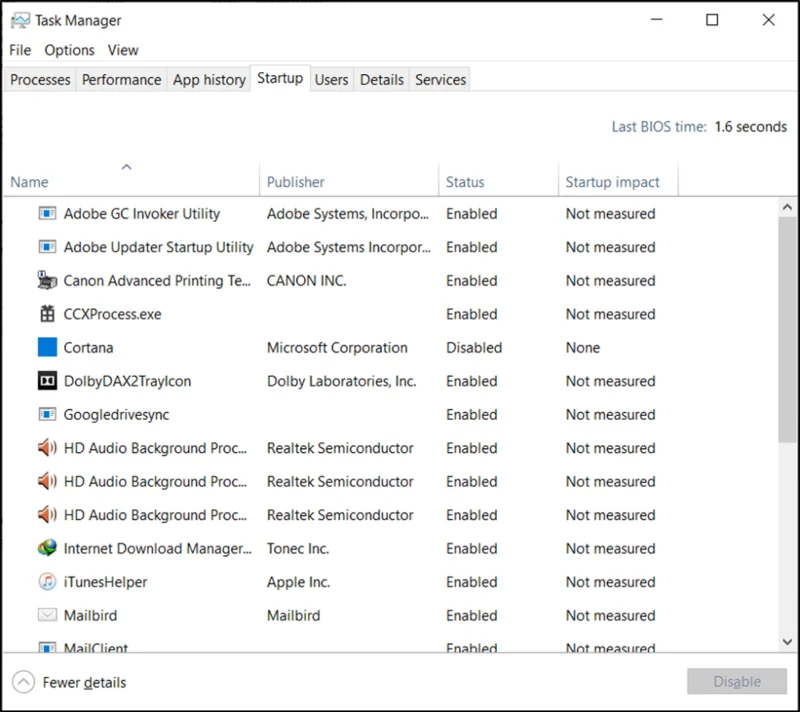Image resolution: width=800 pixels, height=712 pixels.
Task: Click the Disabled status of Cortana
Action: (x=474, y=348)
